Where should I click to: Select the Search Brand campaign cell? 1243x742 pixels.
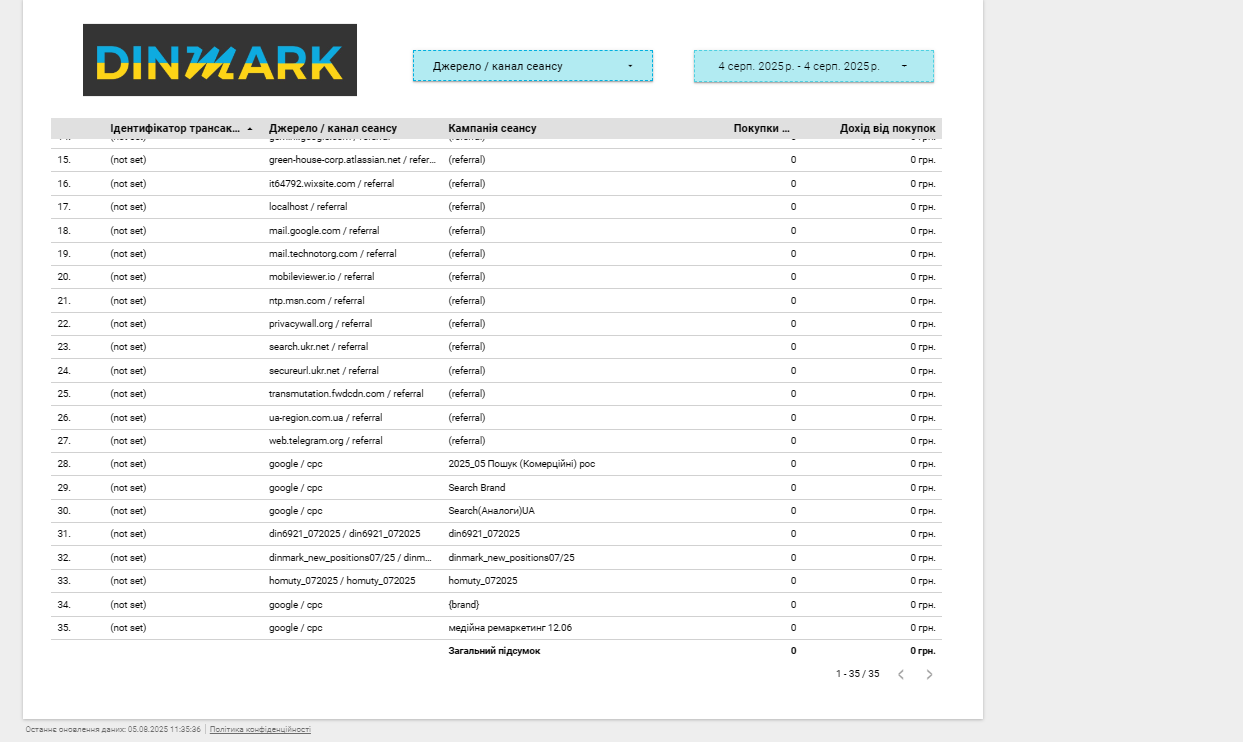pos(477,488)
